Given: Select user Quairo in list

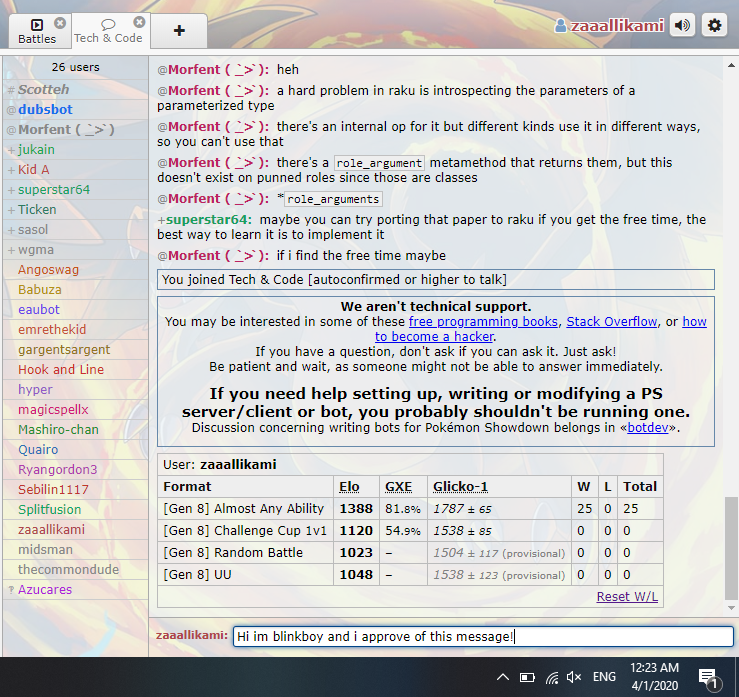Looking at the screenshot, I should pos(75,450).
